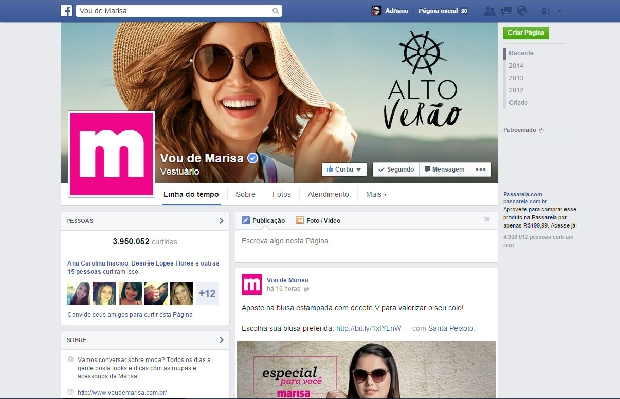Screen dimensions: 620x399
Task: Click the composer options icon at right
Action: [x=486, y=219]
